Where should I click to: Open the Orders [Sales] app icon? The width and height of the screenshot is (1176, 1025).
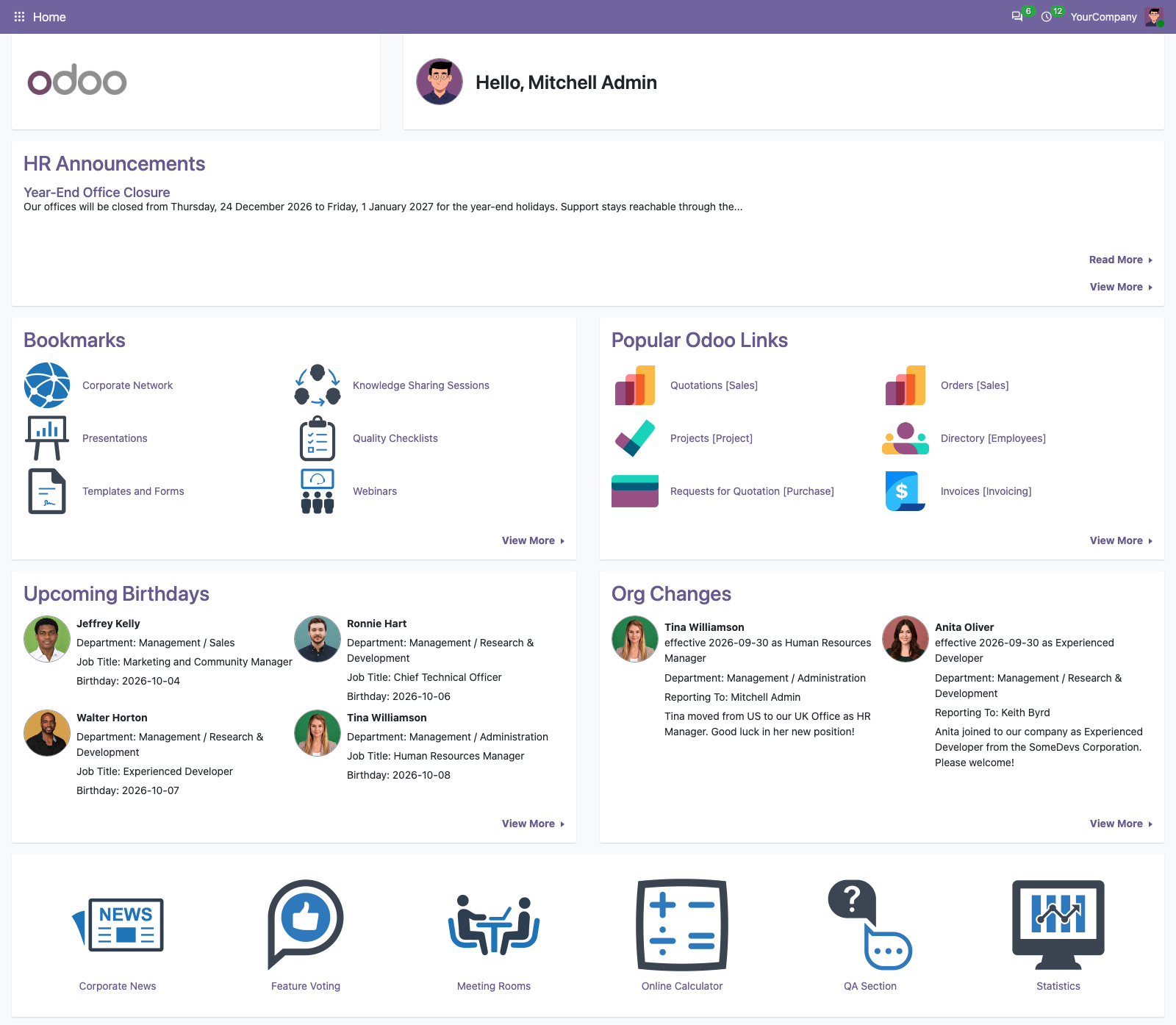click(x=906, y=385)
